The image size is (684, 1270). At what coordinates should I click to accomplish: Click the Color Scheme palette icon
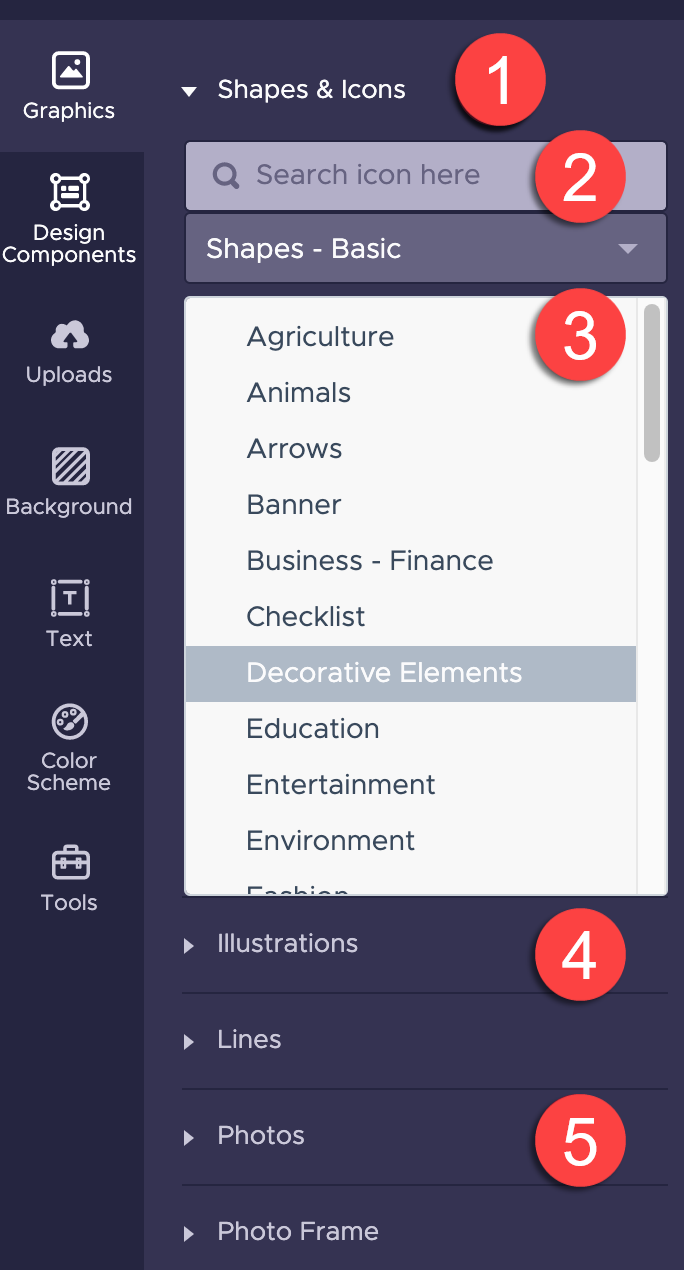69,722
